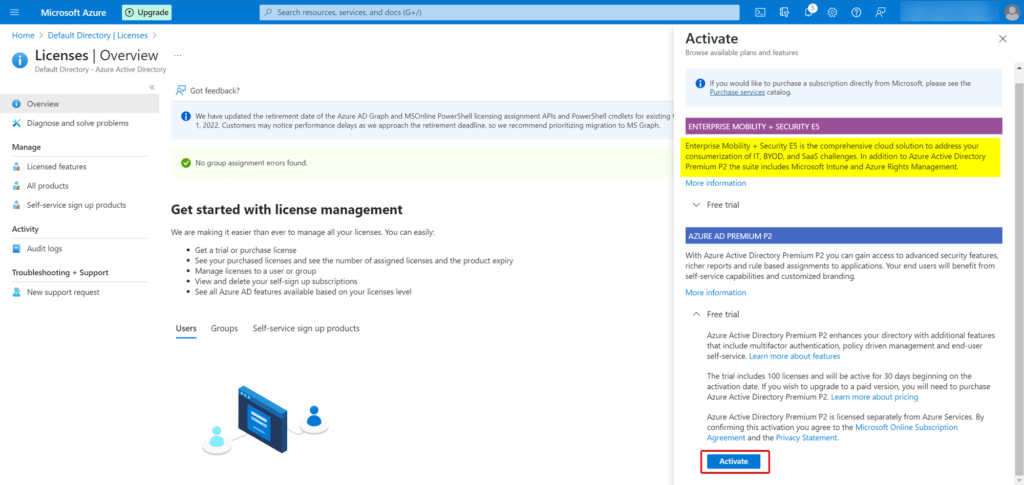Image resolution: width=1024 pixels, height=485 pixels.
Task: Open the Privacy Statement link
Action: (807, 438)
